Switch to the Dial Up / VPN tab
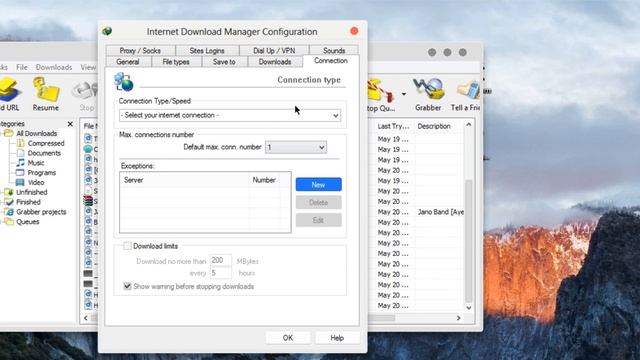The image size is (640, 360). pyautogui.click(x=274, y=51)
